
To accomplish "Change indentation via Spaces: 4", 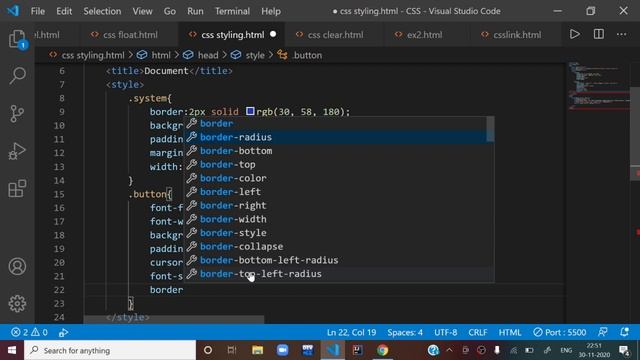I will (x=405, y=332).
